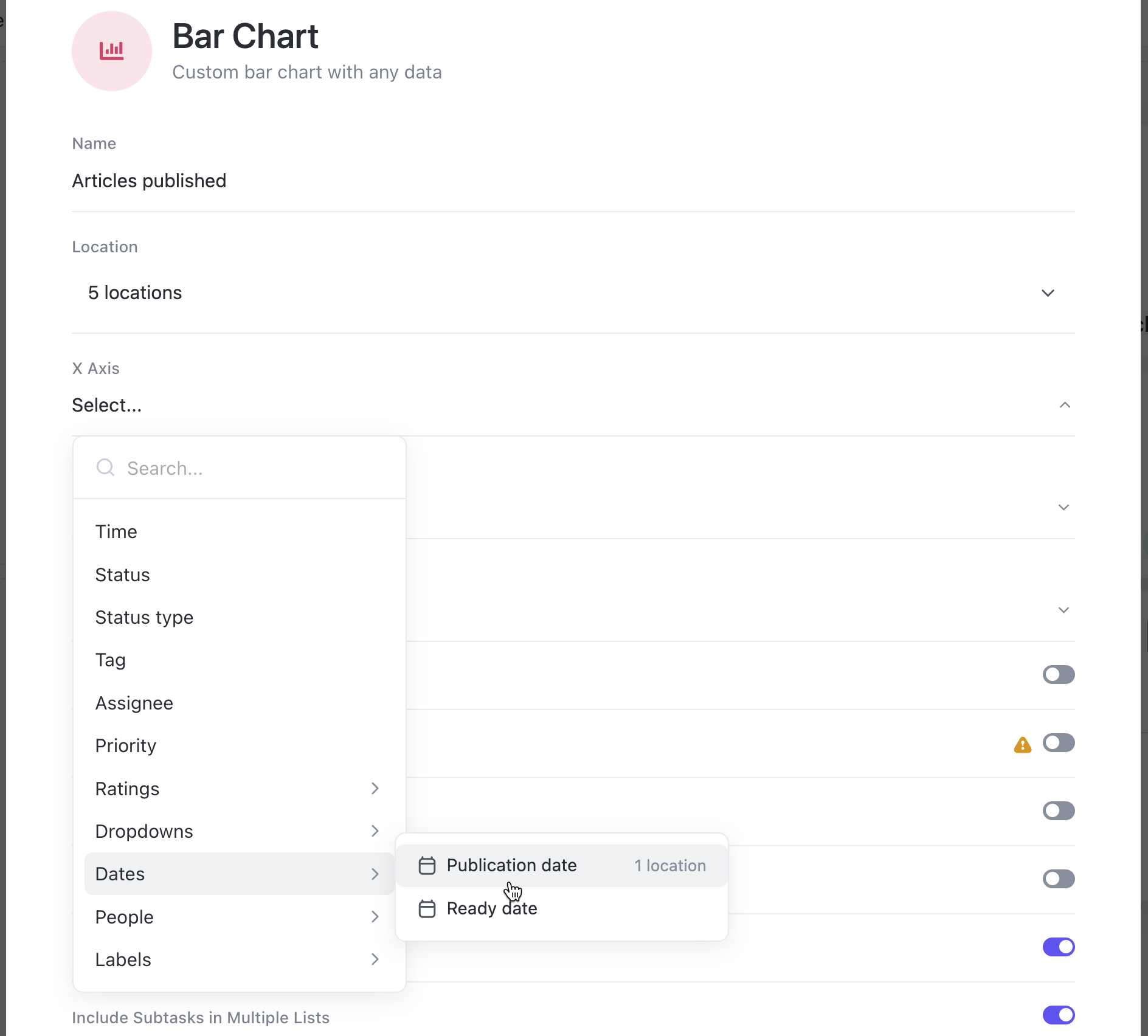Click the orange warning triangle icon
This screenshot has width=1148, height=1036.
click(1024, 745)
